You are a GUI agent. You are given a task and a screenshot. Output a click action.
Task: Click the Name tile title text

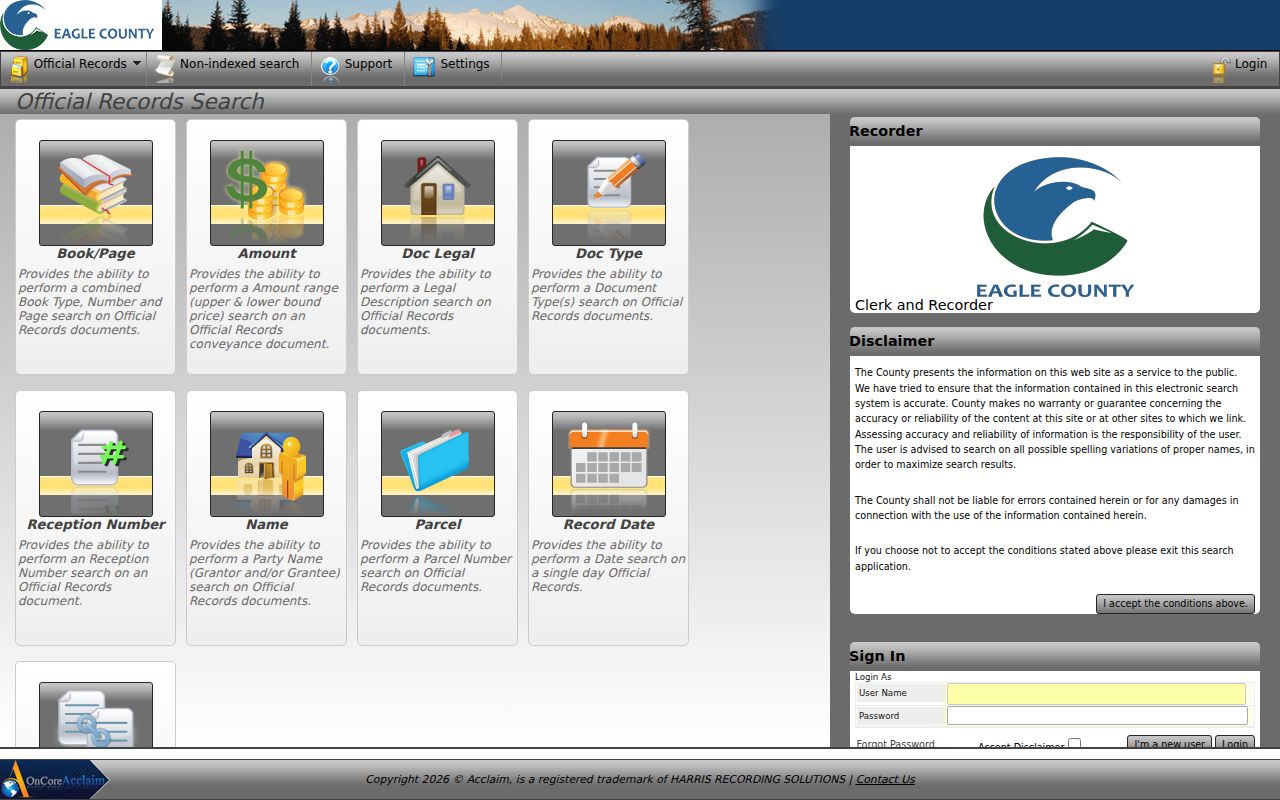coord(267,525)
